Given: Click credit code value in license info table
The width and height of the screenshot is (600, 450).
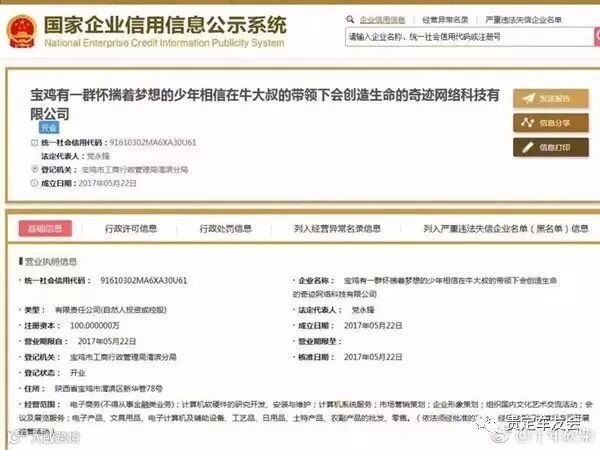Looking at the screenshot, I should point(143,280).
